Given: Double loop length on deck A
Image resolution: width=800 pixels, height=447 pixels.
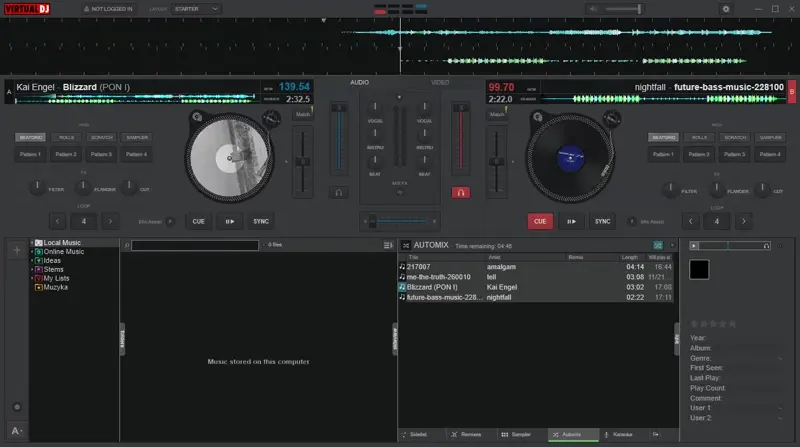Looking at the screenshot, I should [x=110, y=221].
